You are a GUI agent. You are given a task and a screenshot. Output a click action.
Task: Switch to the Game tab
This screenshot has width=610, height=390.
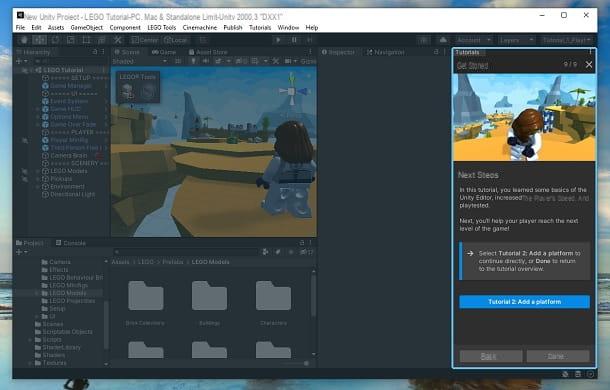(x=164, y=52)
